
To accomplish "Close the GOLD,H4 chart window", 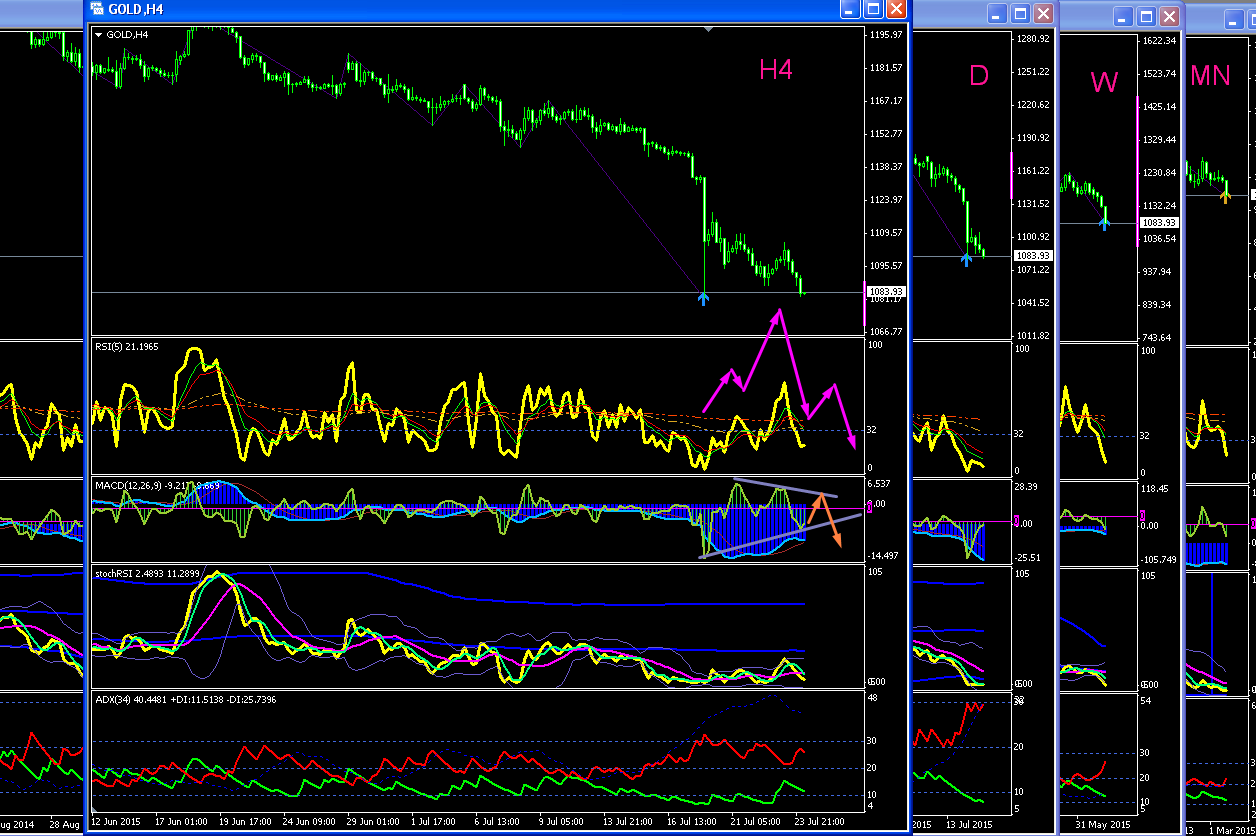I will pyautogui.click(x=896, y=10).
